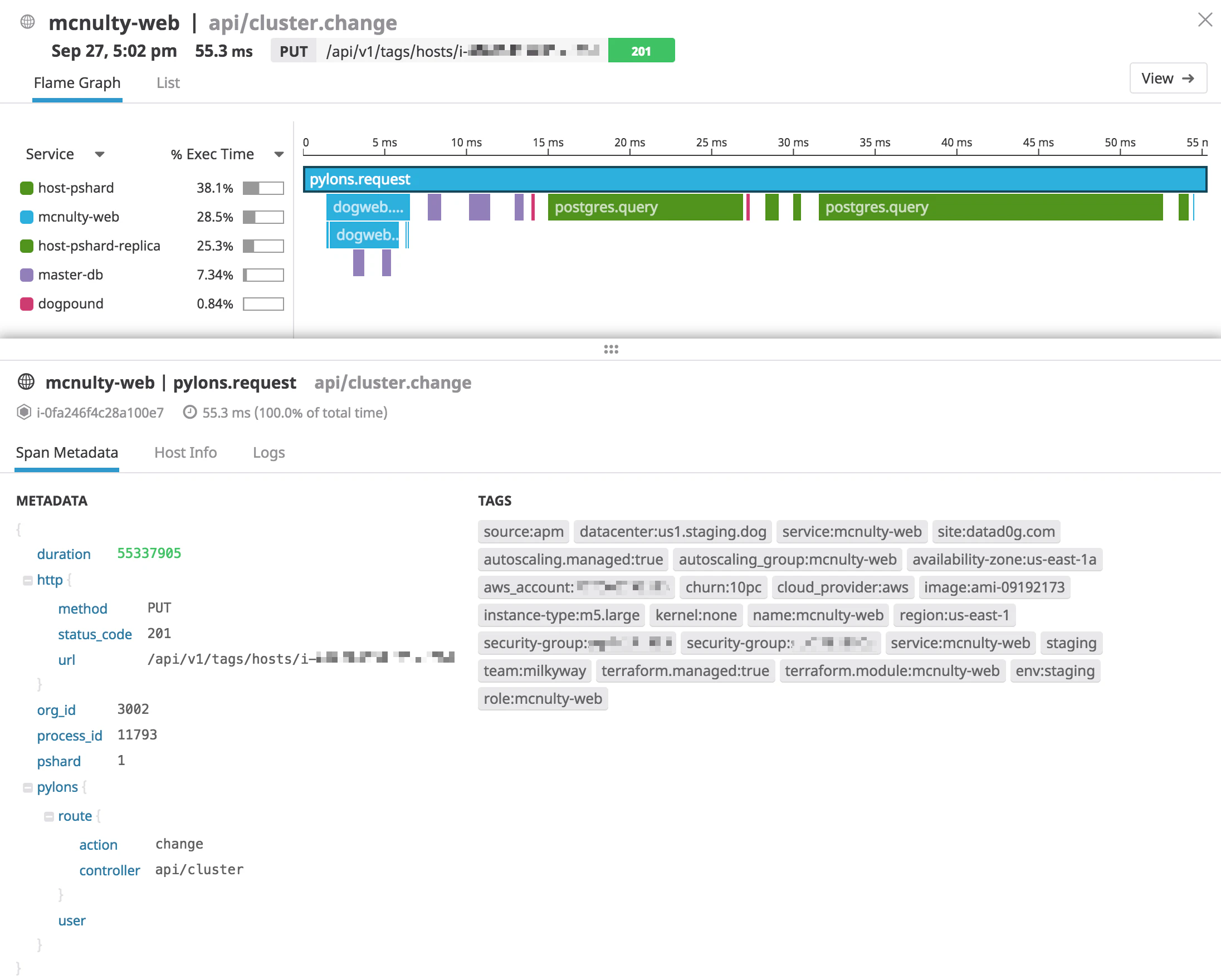
Task: Open the Logs tab
Action: coord(268,452)
